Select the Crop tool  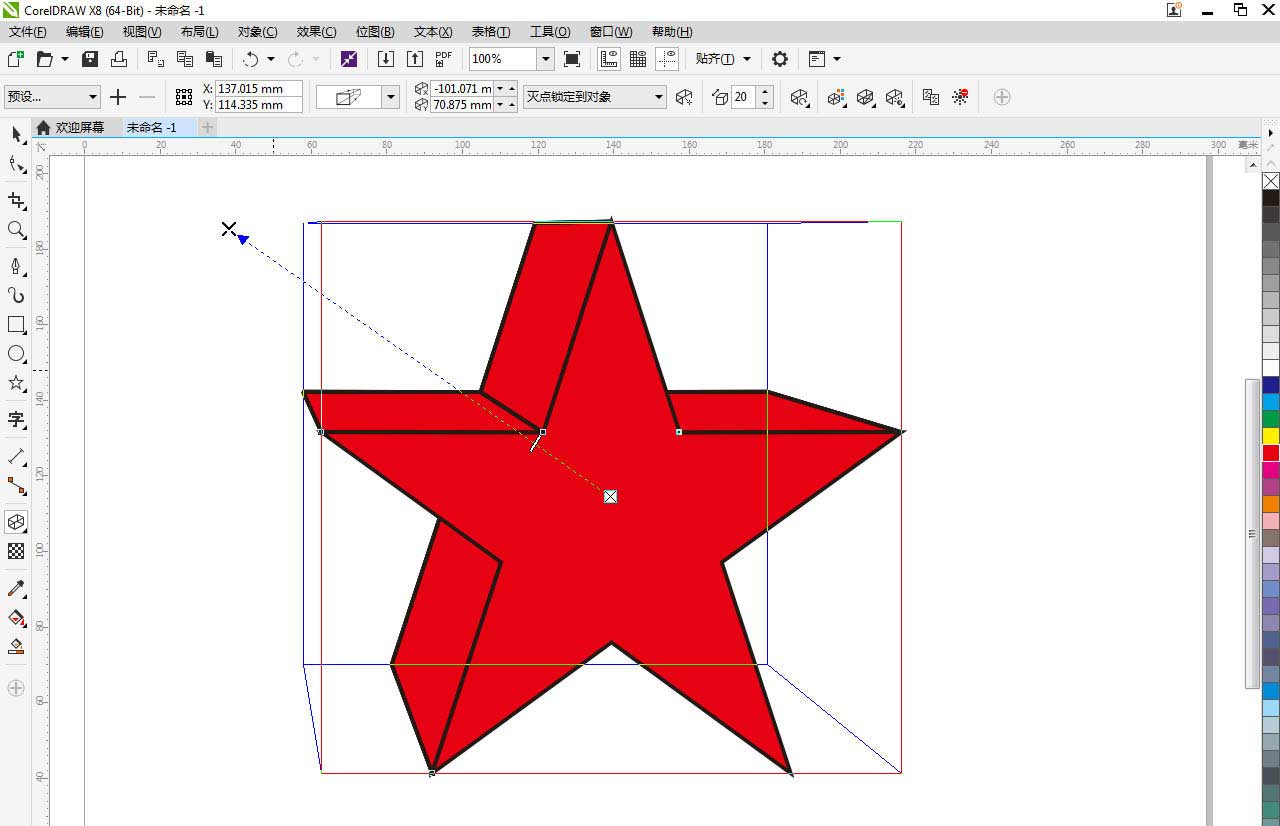pyautogui.click(x=16, y=201)
